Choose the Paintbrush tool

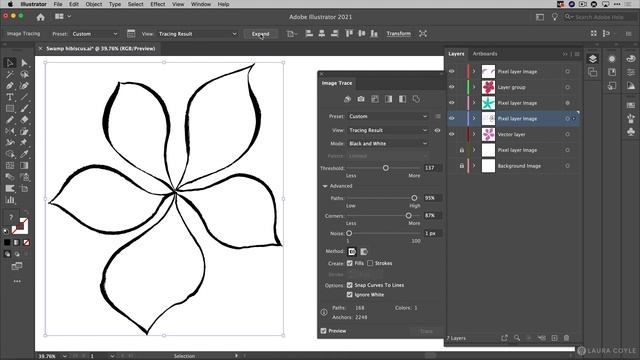(x=24, y=109)
